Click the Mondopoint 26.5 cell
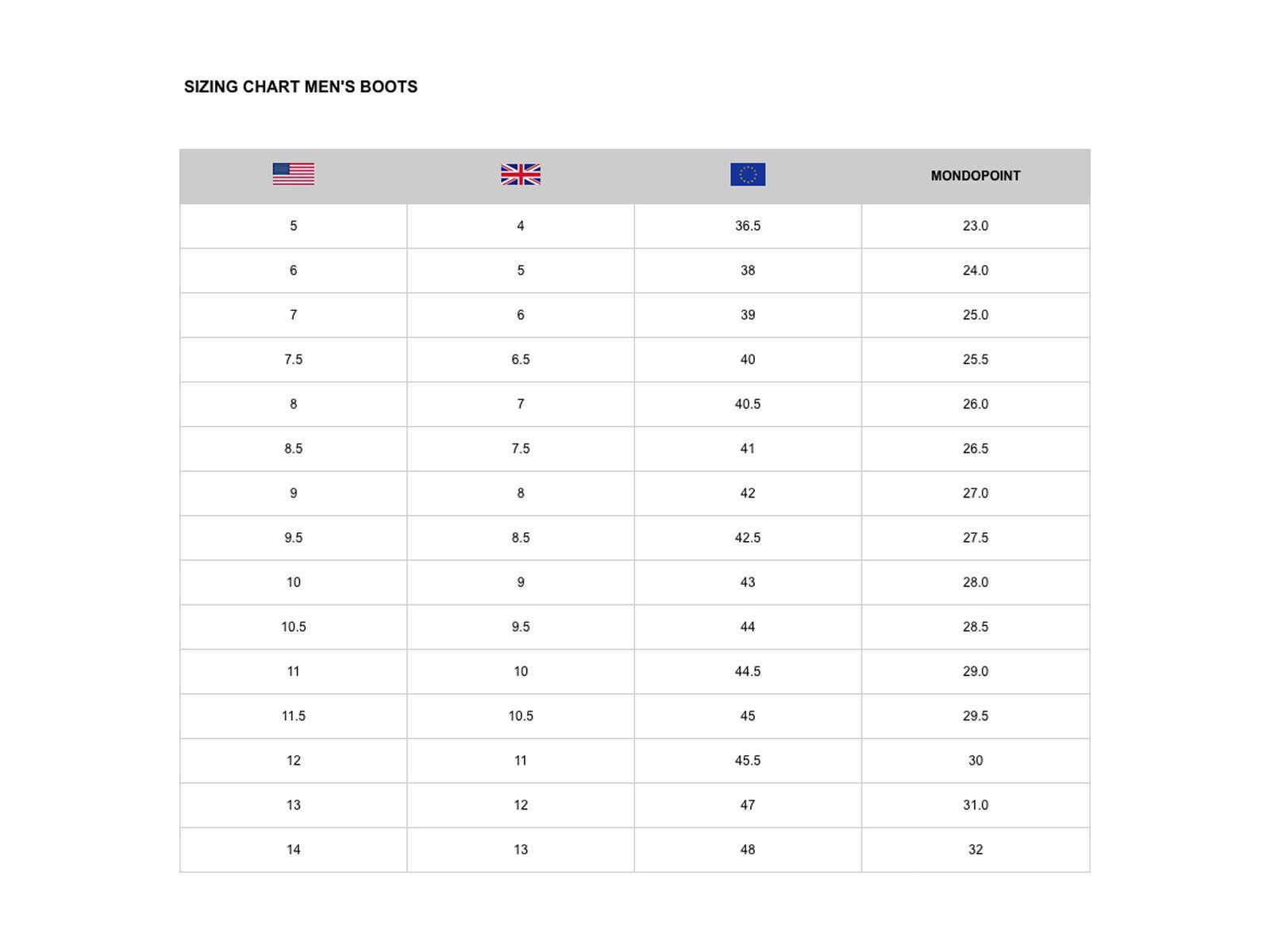Viewport: 1270px width, 952px height. [976, 448]
